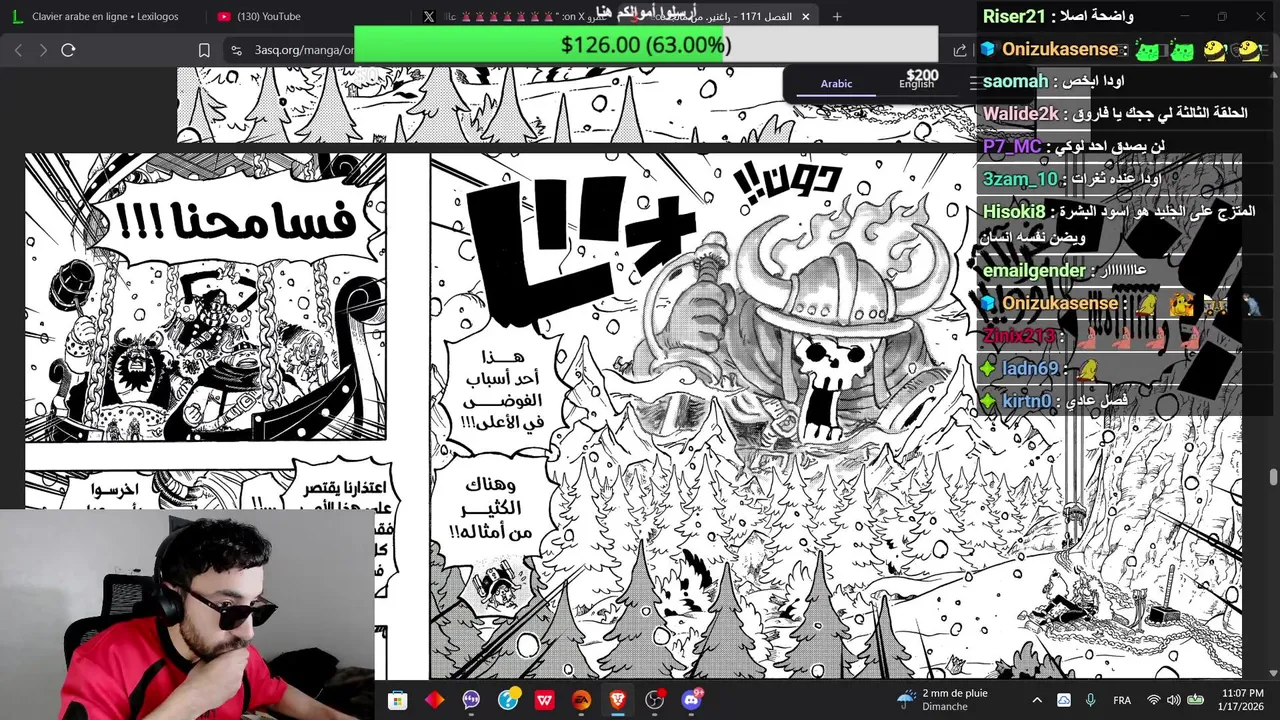The image size is (1280, 720).
Task: Open the EA app from the taskbar
Action: [x=581, y=700]
